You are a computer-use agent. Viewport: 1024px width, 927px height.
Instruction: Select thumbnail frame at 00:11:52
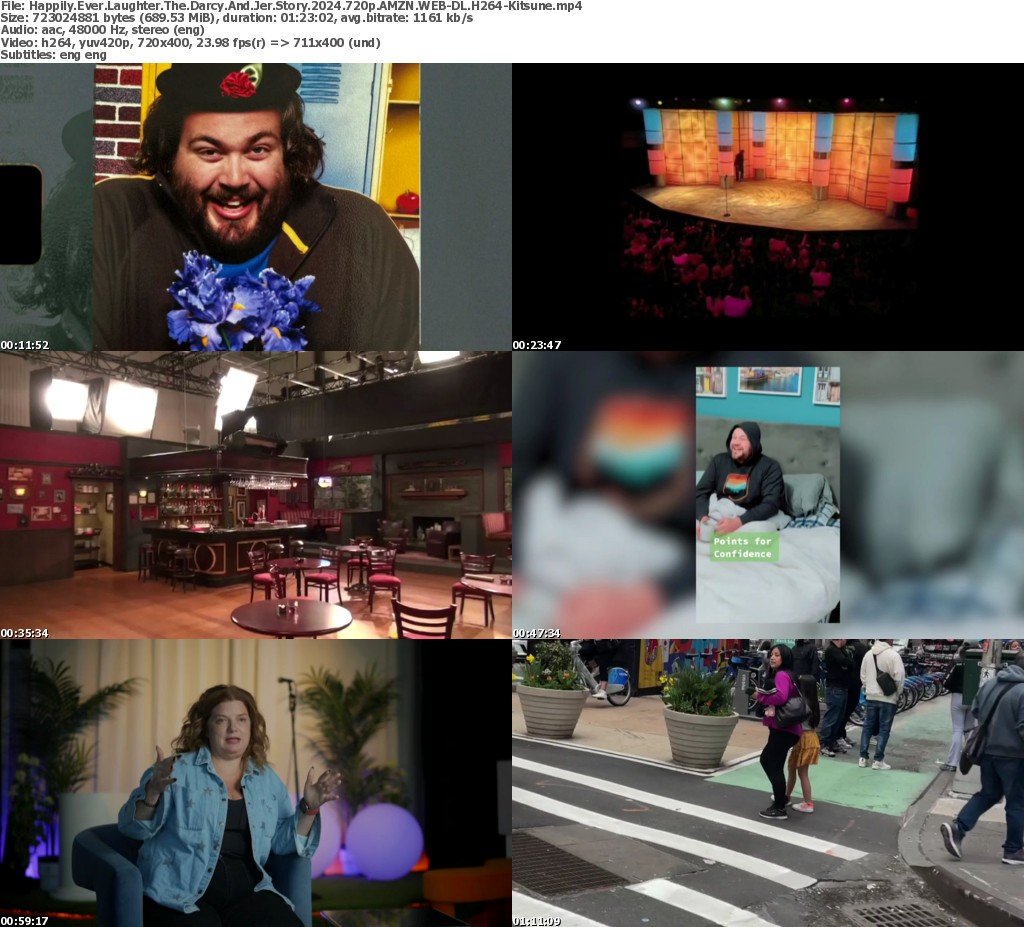tap(256, 207)
